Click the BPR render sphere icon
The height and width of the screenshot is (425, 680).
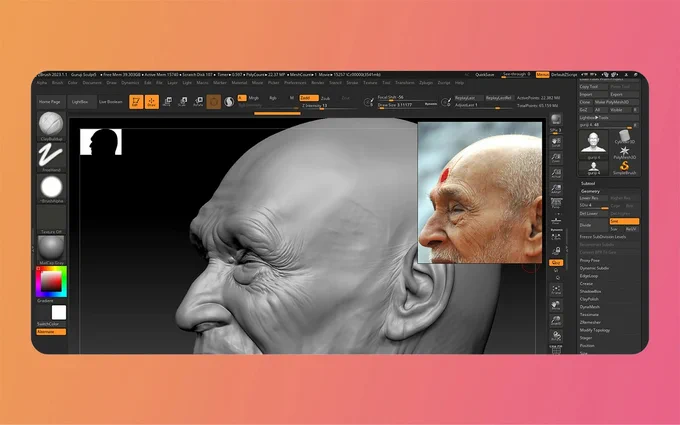click(x=556, y=119)
